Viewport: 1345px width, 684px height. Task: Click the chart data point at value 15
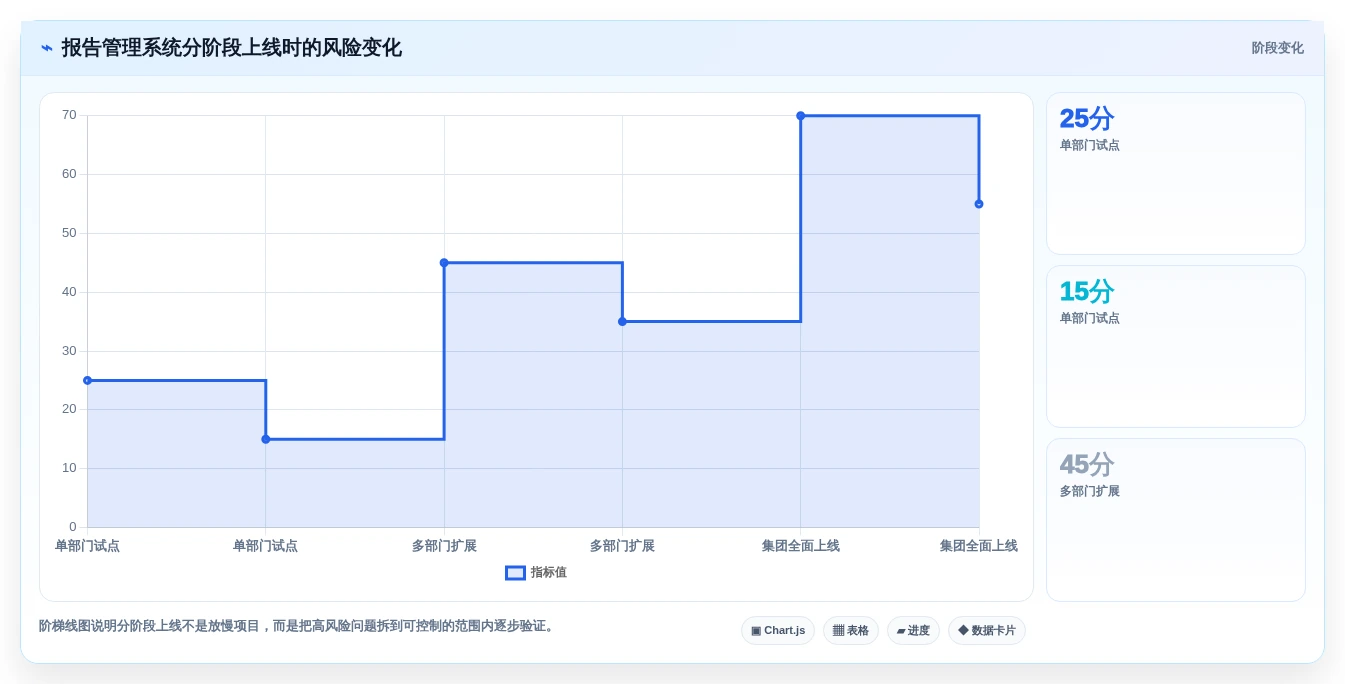coord(266,439)
